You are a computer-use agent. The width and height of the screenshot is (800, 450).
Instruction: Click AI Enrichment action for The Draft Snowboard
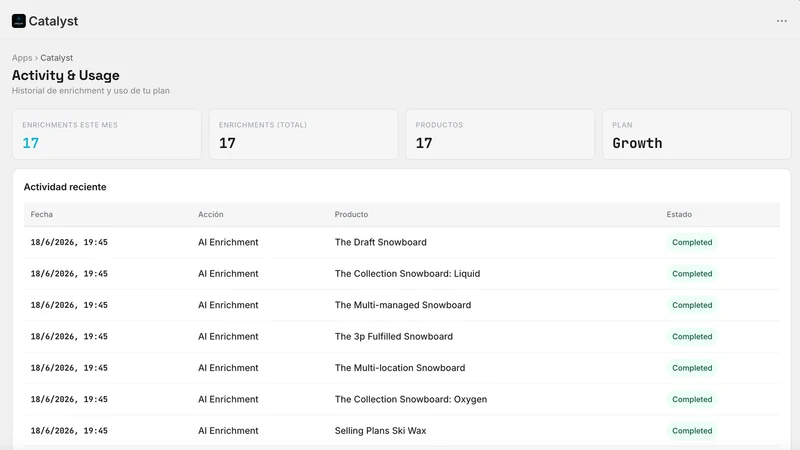click(228, 242)
